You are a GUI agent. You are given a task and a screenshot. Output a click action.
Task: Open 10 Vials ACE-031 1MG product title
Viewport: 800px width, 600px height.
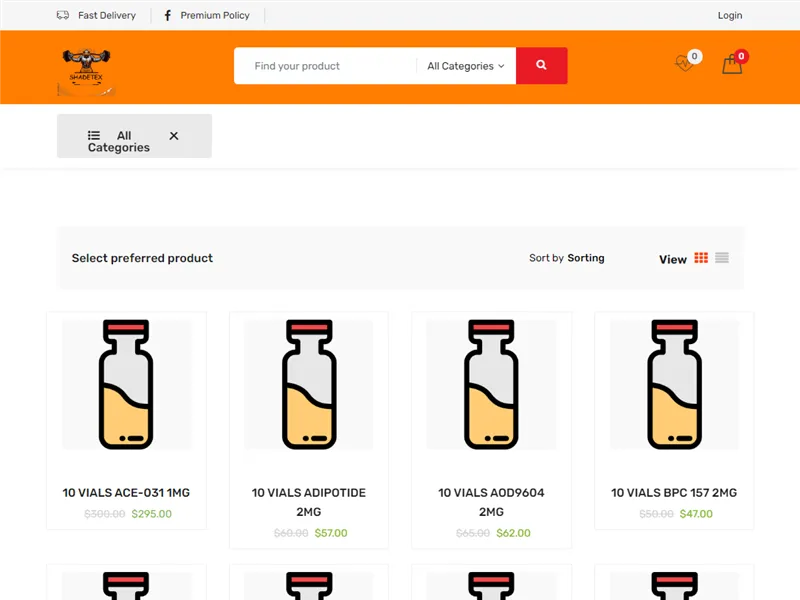(126, 493)
